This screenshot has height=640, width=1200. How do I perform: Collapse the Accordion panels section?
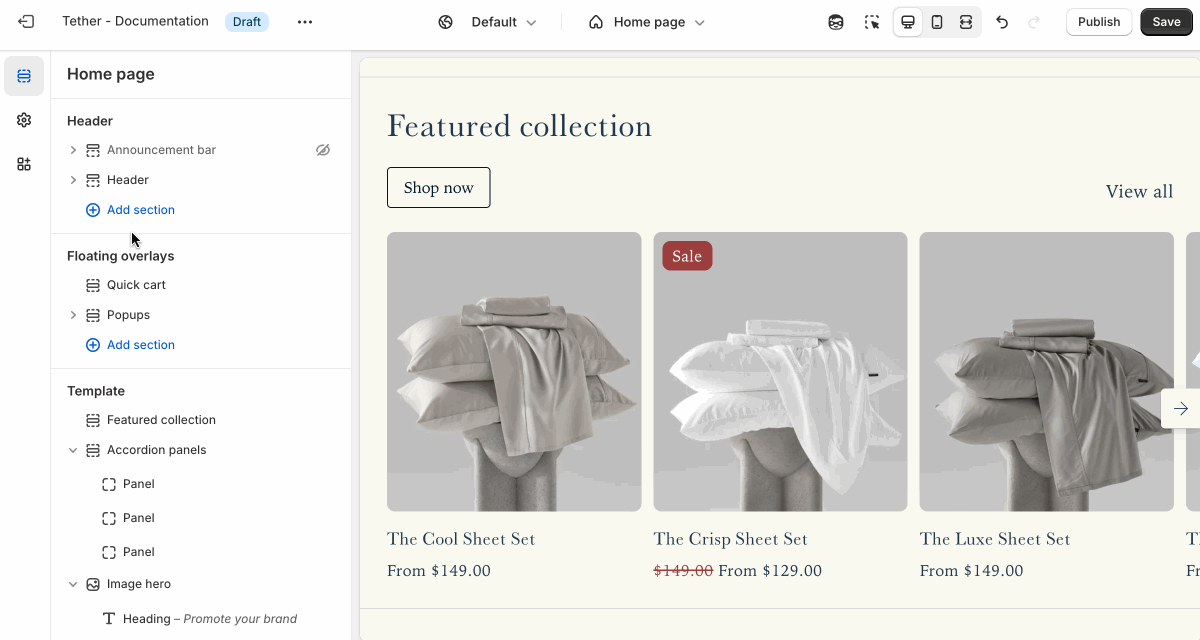coord(73,450)
